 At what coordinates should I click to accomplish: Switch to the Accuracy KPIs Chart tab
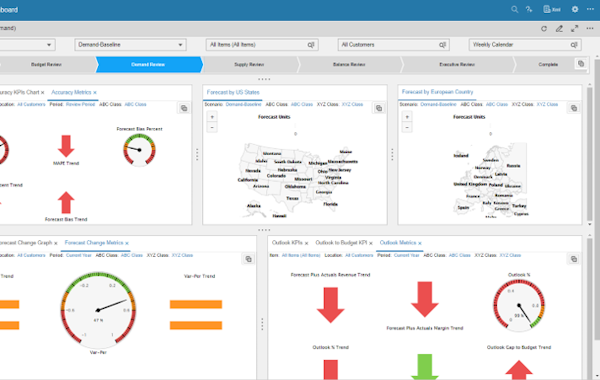[x=19, y=92]
